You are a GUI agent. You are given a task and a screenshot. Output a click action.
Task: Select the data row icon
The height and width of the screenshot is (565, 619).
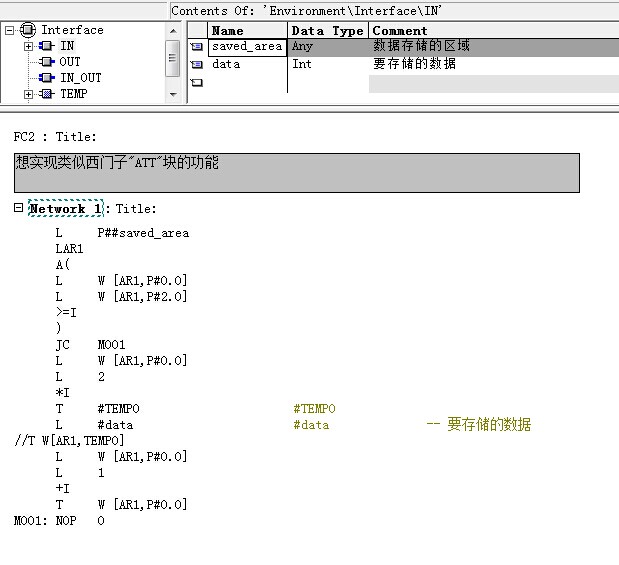197,64
